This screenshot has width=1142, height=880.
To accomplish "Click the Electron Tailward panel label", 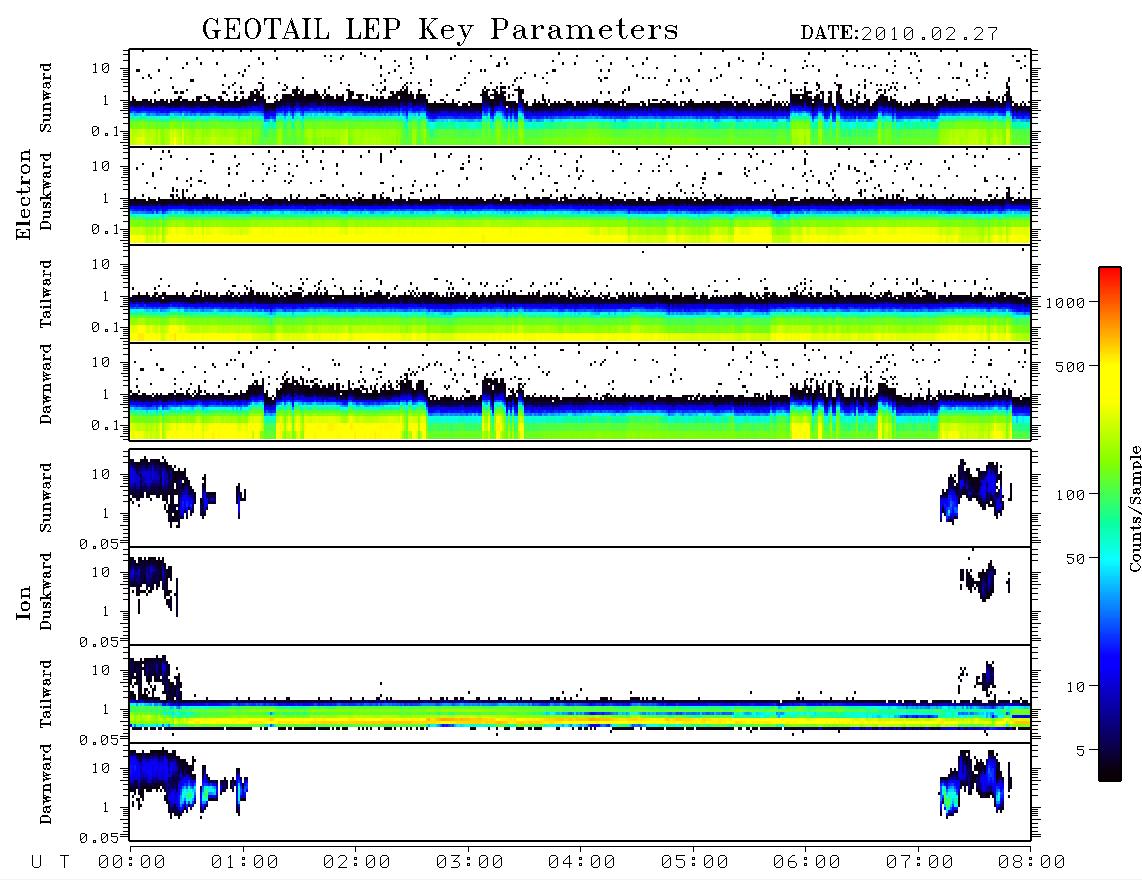I will point(46,294).
